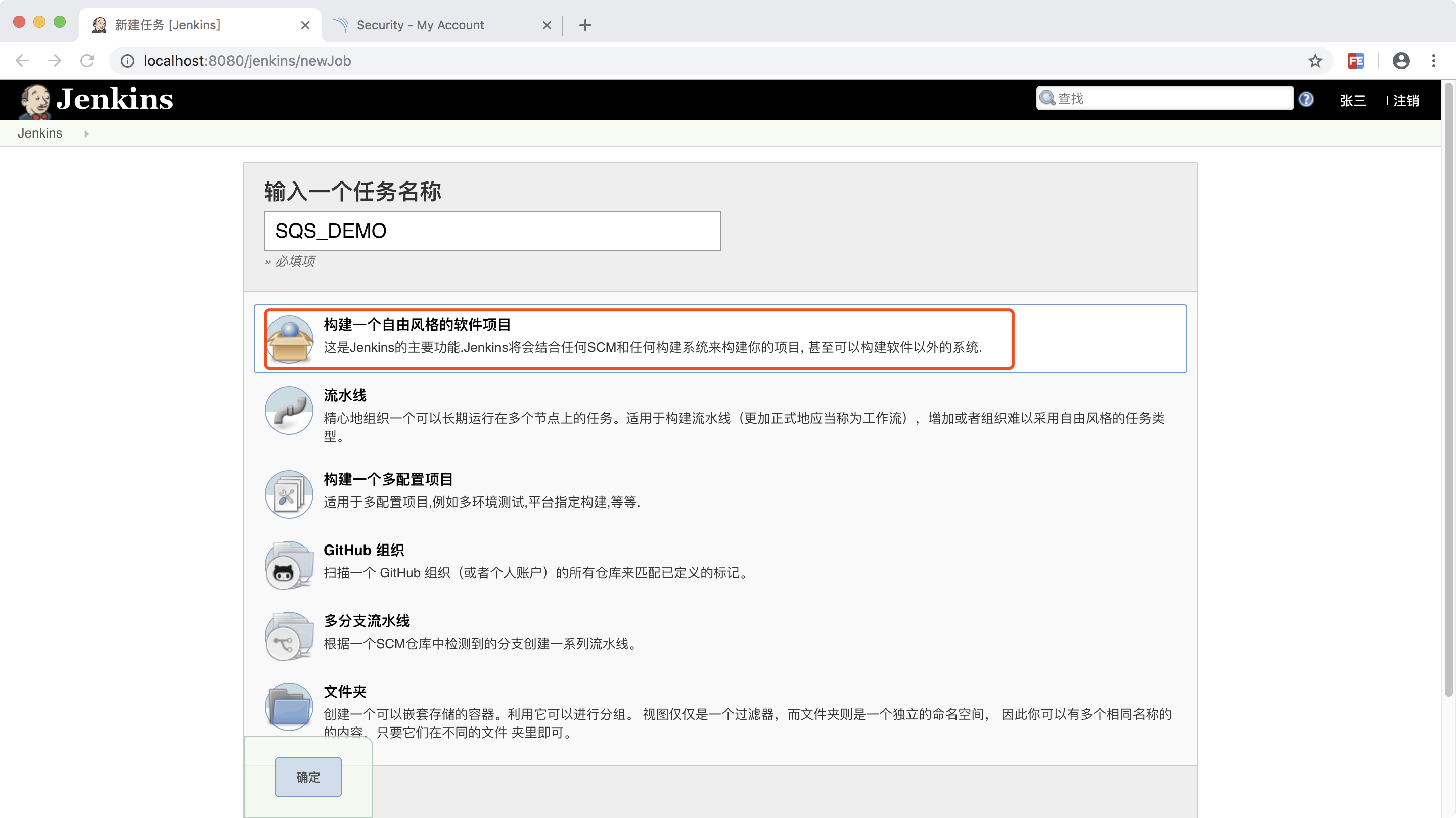Click the blue help question-mark icon
Image resolution: width=1456 pixels, height=818 pixels.
tap(1306, 100)
